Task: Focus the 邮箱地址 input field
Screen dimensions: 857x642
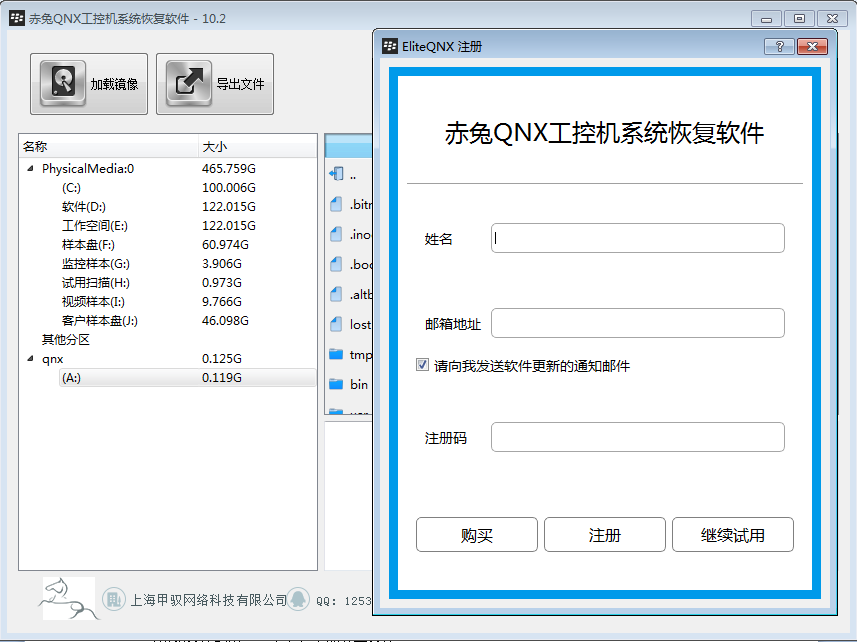Action: [638, 323]
